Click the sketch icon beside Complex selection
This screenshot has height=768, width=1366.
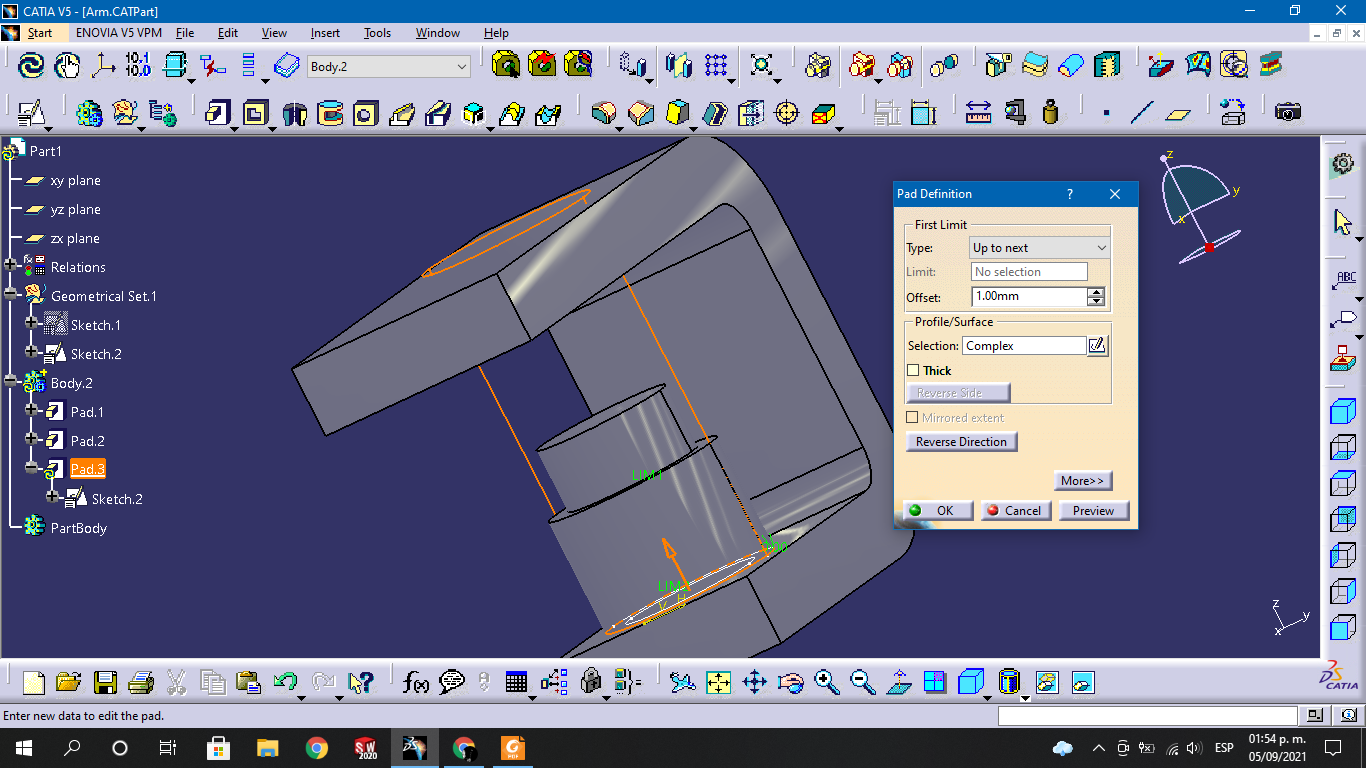(1097, 345)
